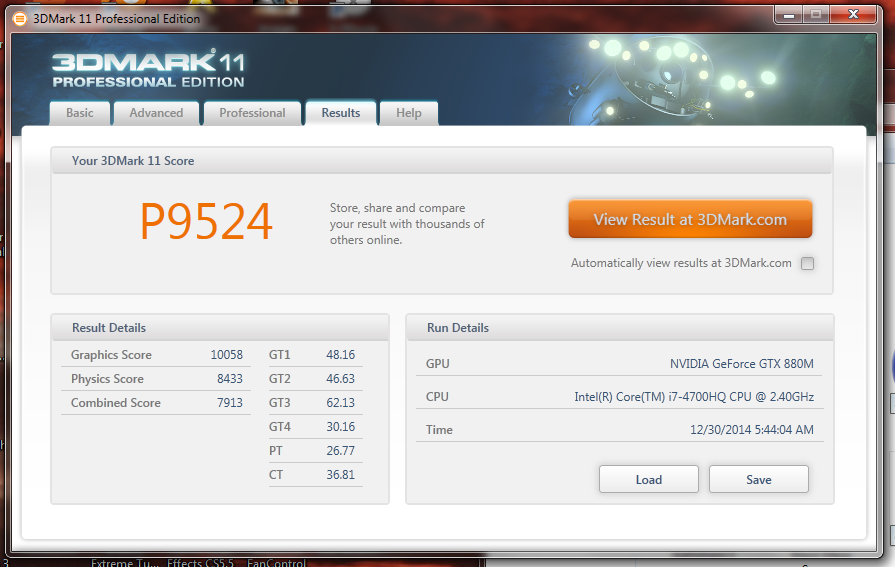Image resolution: width=895 pixels, height=567 pixels.
Task: Click the 3DMark 11 title bar app icon
Action: point(19,19)
